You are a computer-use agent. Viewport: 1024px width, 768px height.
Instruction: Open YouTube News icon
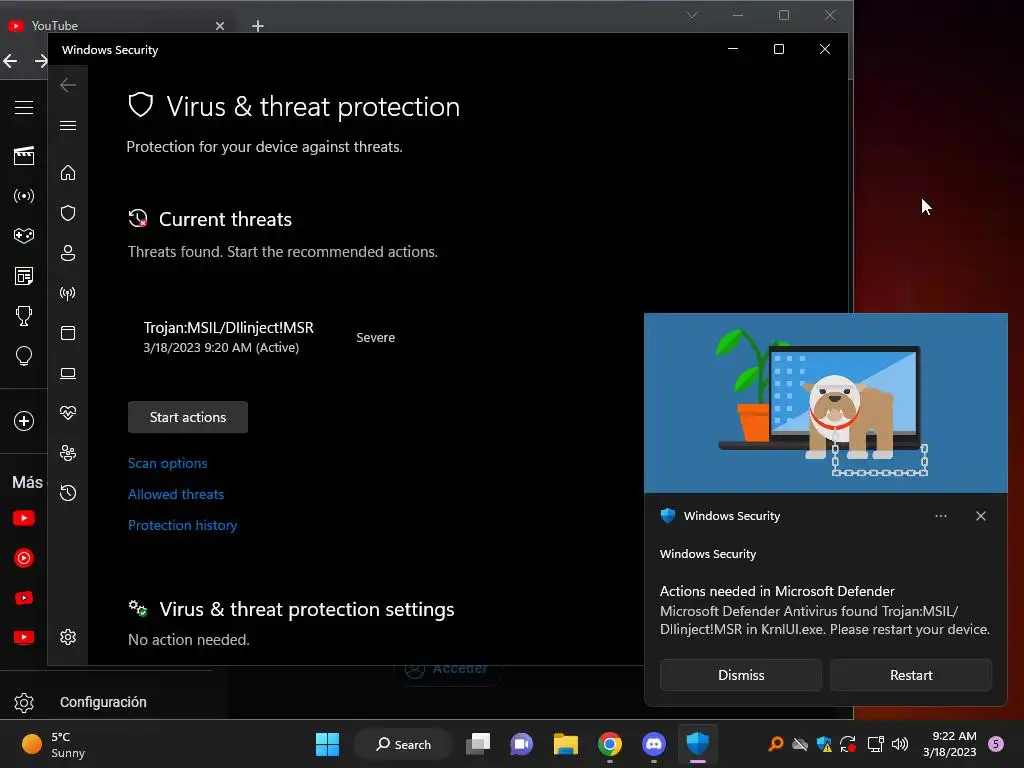coord(24,276)
